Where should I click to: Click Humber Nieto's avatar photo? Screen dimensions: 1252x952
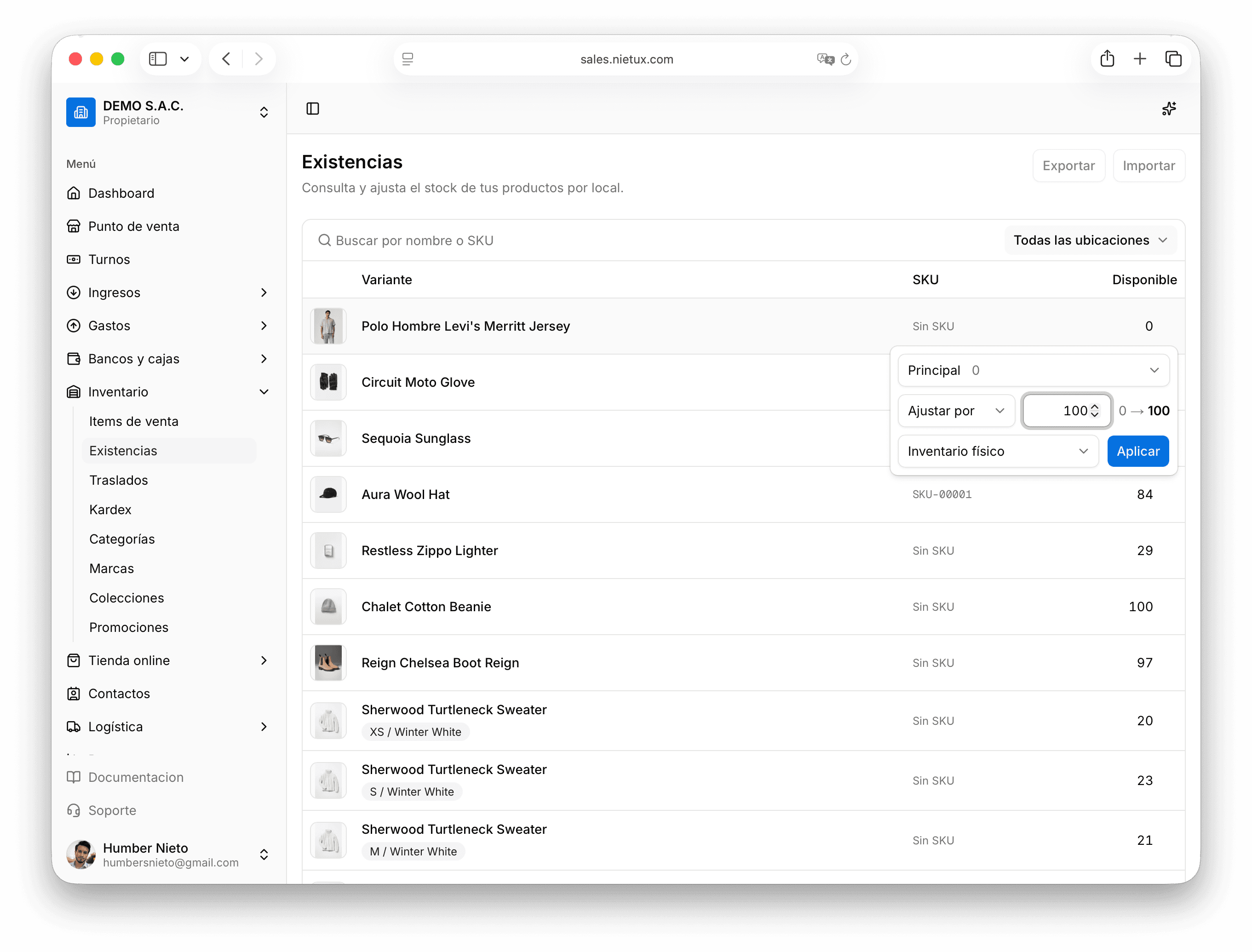[80, 854]
